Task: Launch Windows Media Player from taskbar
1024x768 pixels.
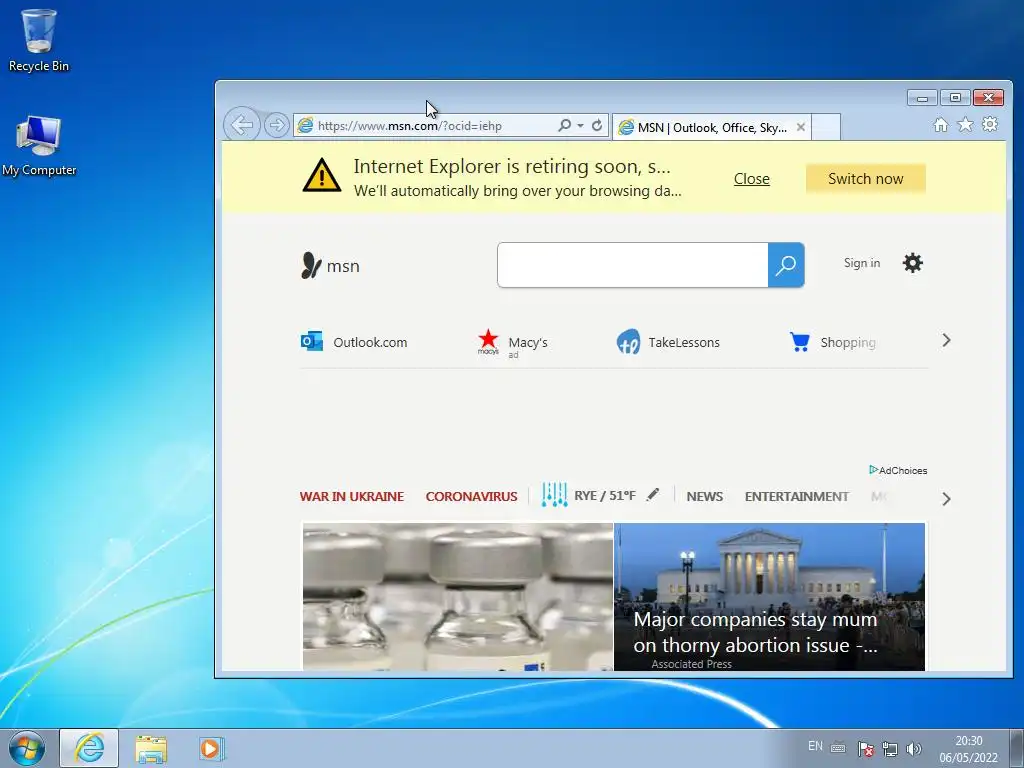Action: (211, 748)
